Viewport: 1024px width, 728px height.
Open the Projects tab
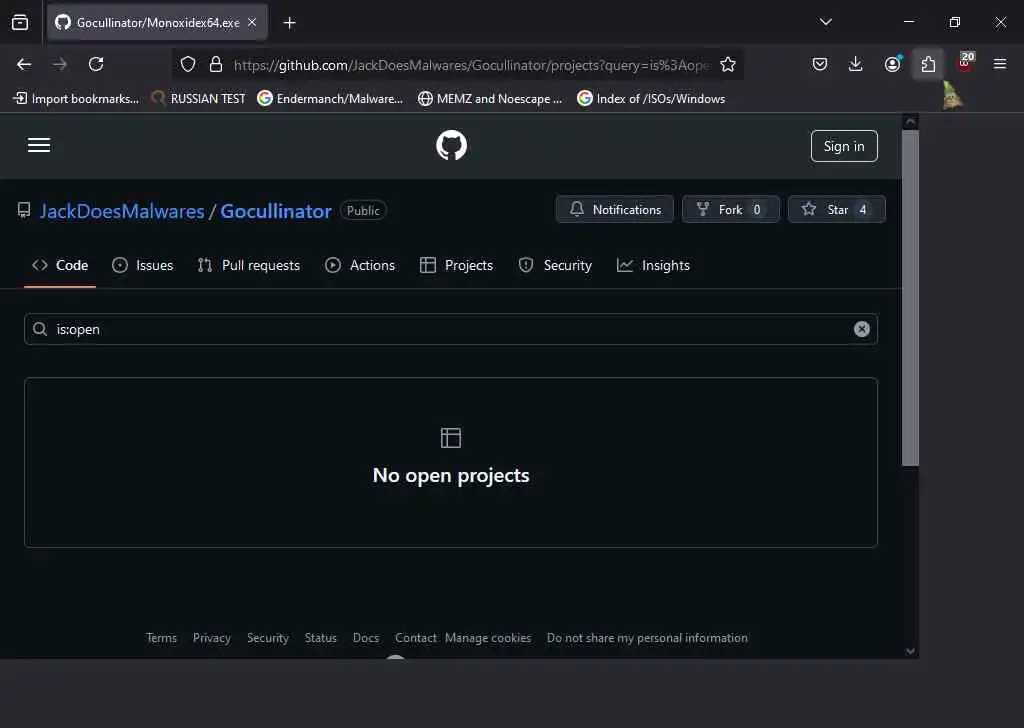456,265
